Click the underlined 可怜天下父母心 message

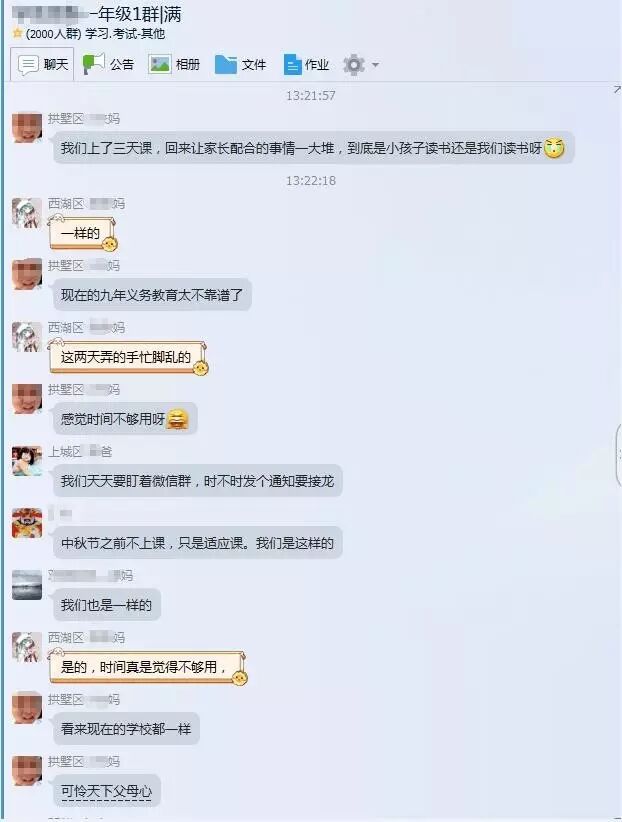click(x=106, y=791)
